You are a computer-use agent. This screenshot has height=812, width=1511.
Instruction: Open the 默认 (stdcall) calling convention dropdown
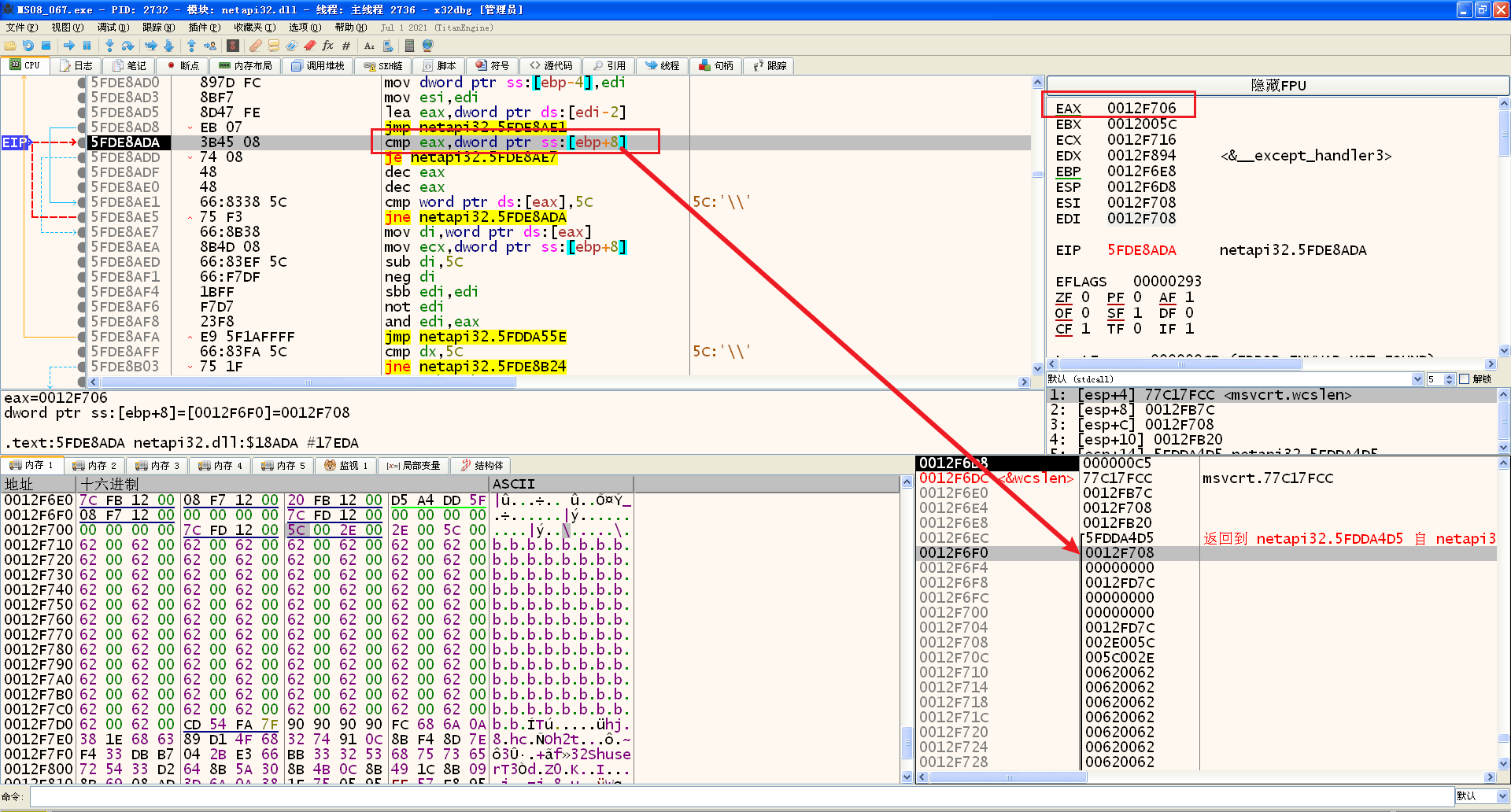point(1235,379)
